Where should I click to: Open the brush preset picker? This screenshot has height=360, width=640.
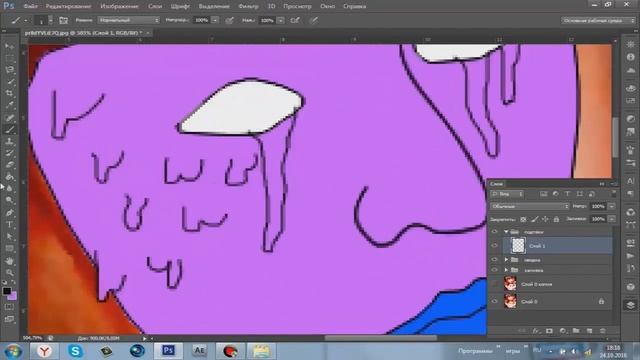coord(43,20)
